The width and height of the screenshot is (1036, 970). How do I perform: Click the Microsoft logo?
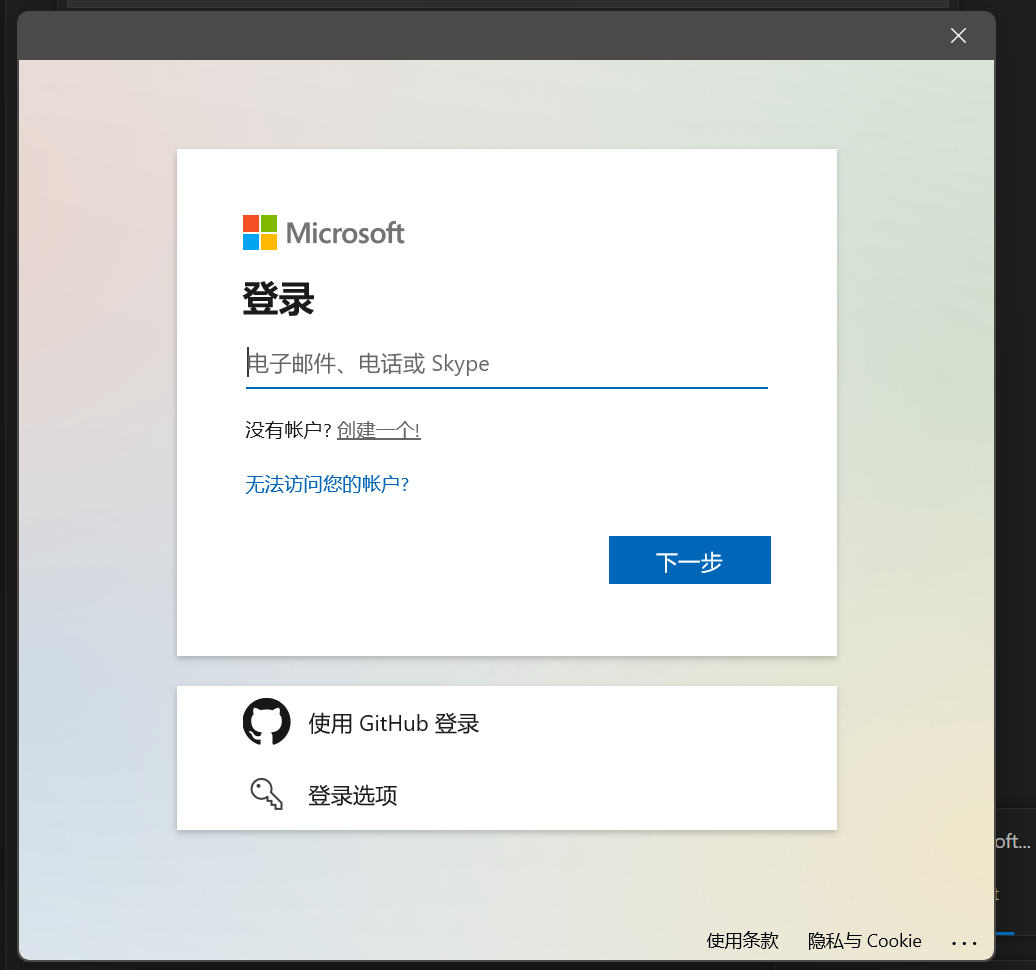324,233
